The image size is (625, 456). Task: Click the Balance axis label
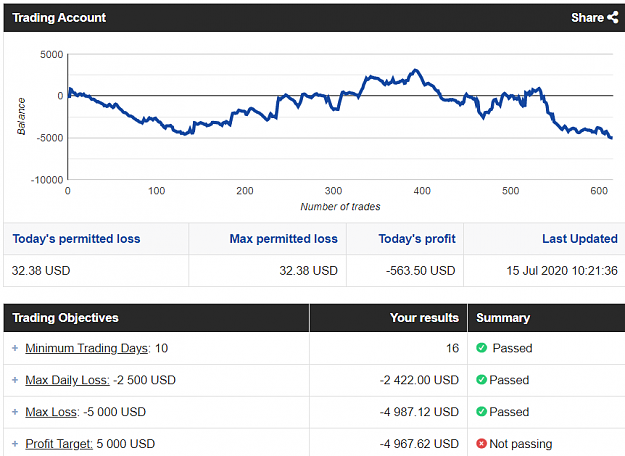(21, 116)
